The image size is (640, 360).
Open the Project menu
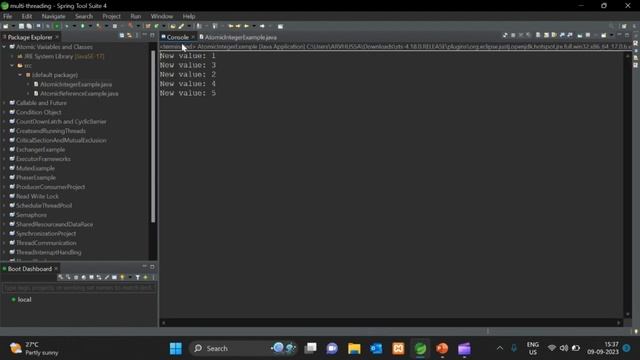[111, 16]
